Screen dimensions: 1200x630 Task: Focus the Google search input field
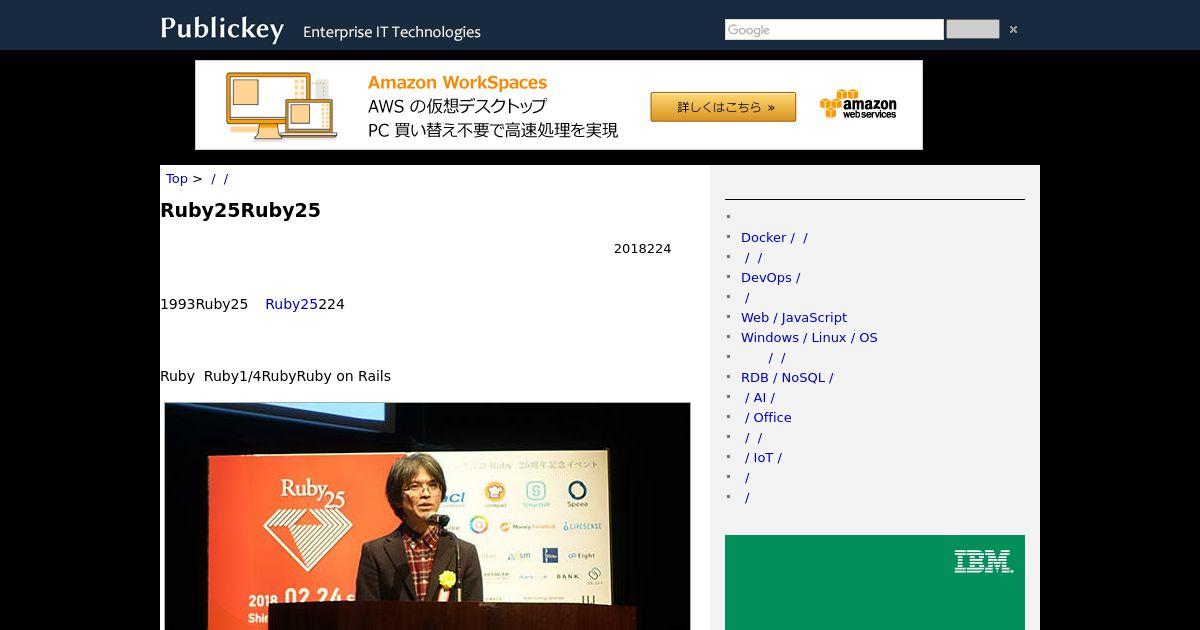point(834,30)
